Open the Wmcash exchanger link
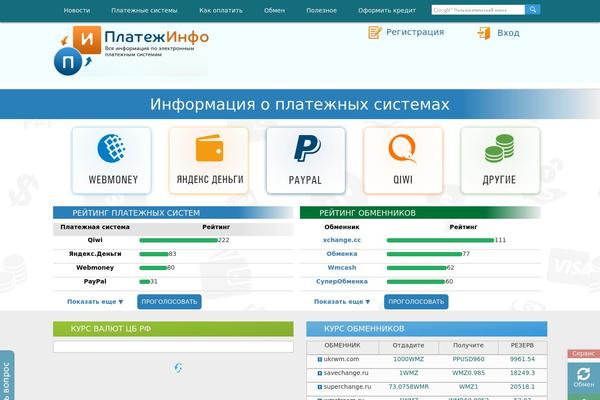 (x=342, y=268)
